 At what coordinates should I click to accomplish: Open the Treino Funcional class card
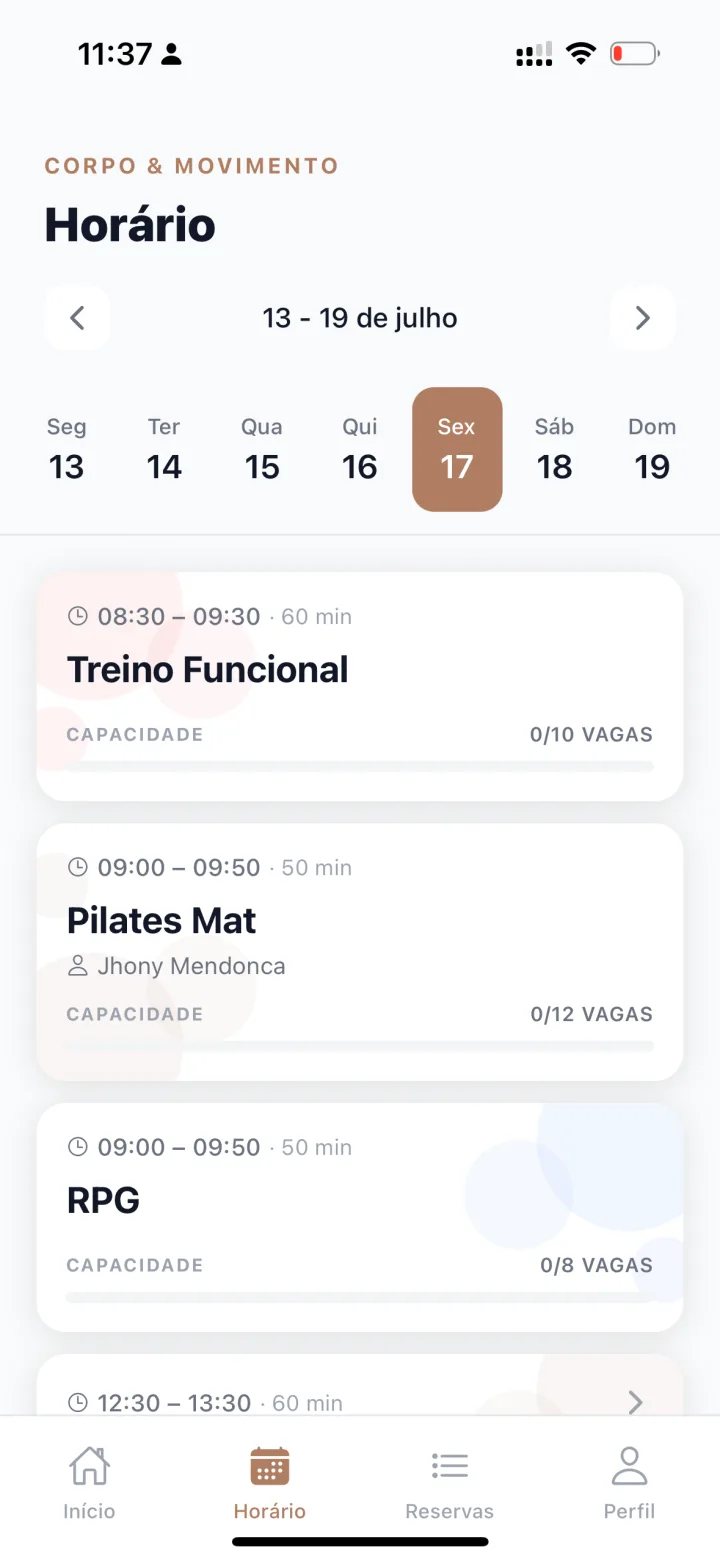pos(360,686)
